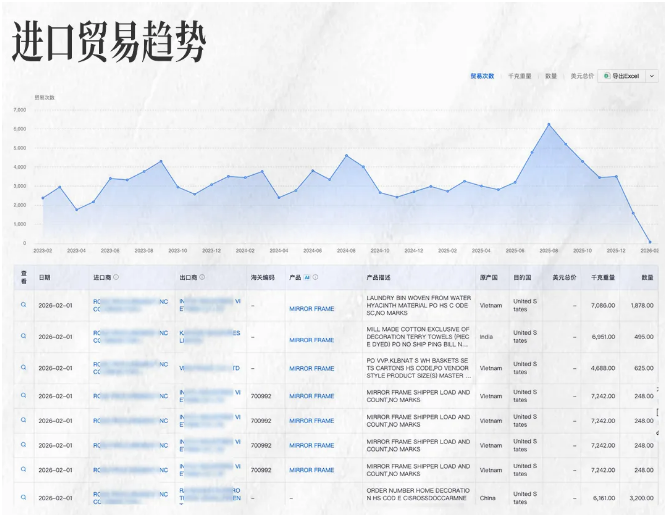Click the green Excel icon in export button
The height and width of the screenshot is (515, 665).
coord(606,75)
